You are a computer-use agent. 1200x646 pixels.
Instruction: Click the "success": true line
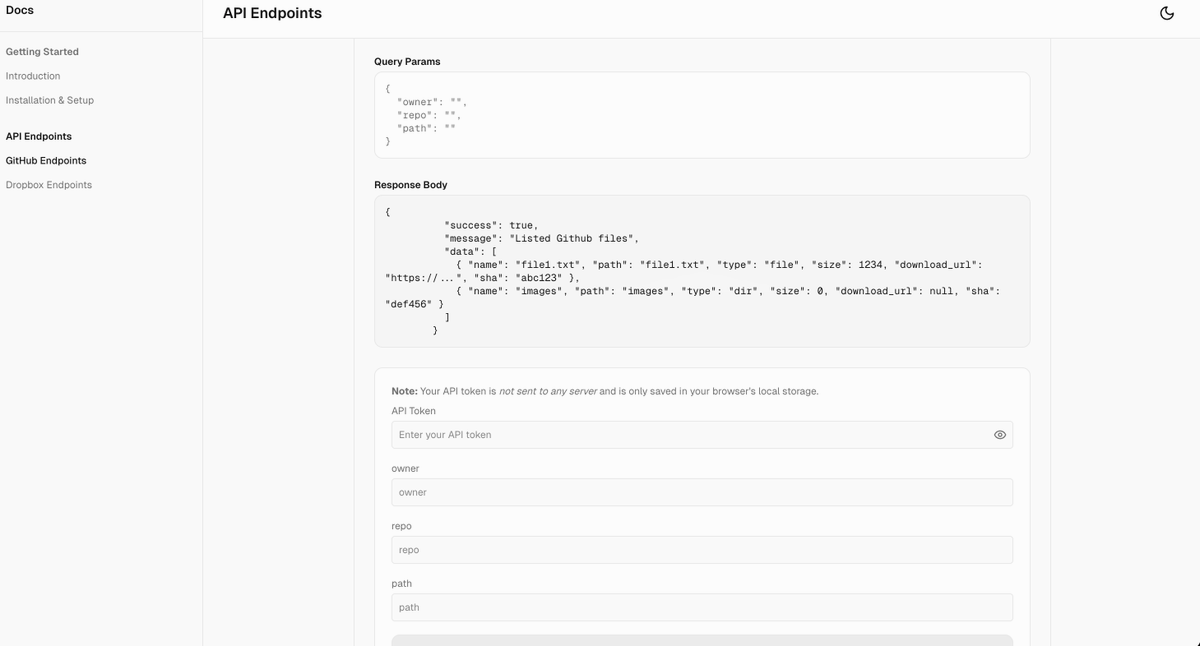[492, 225]
